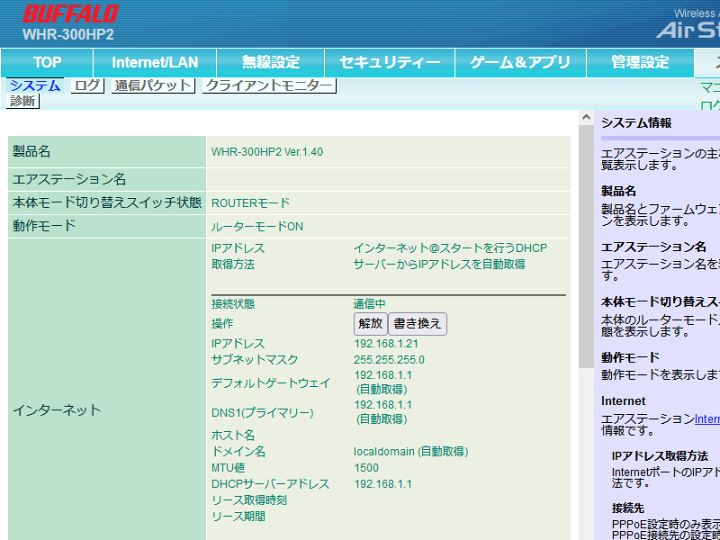Click the scrollbar up arrow
This screenshot has width=720, height=540.
586,118
